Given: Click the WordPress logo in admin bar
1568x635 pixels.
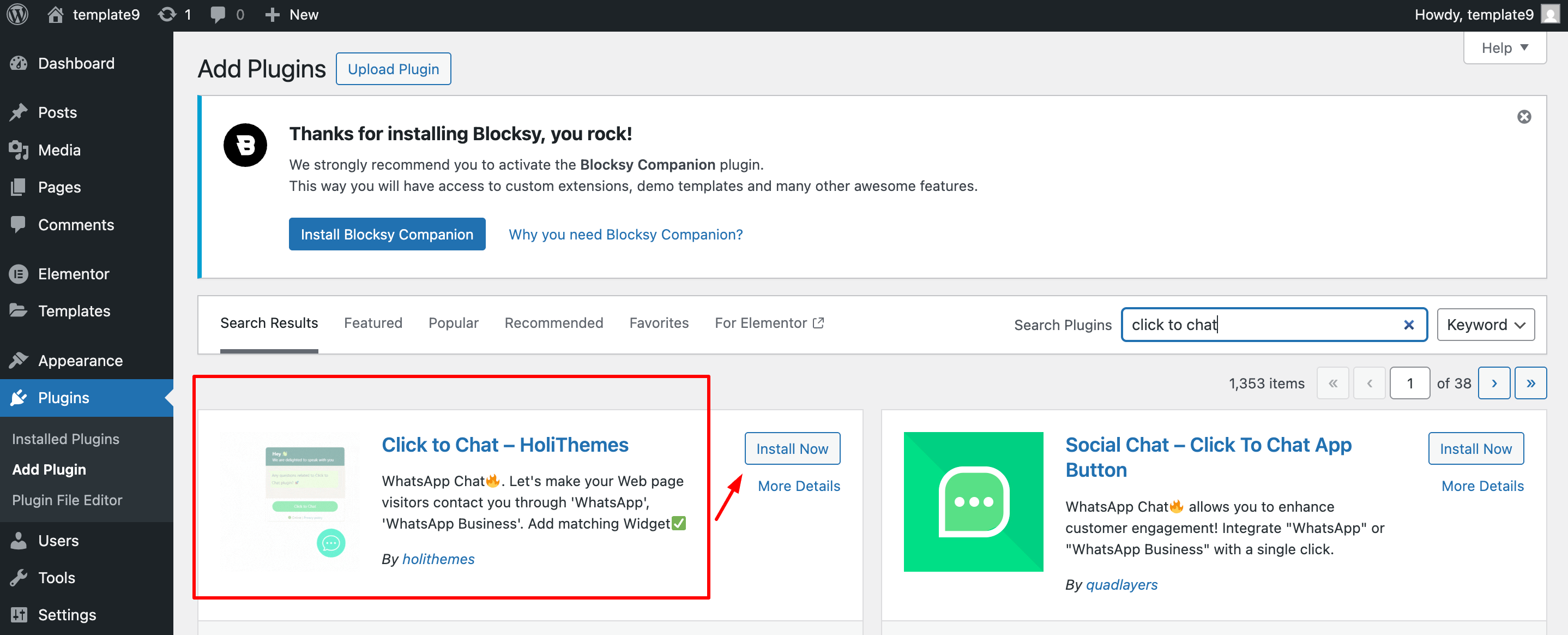Looking at the screenshot, I should click(18, 15).
